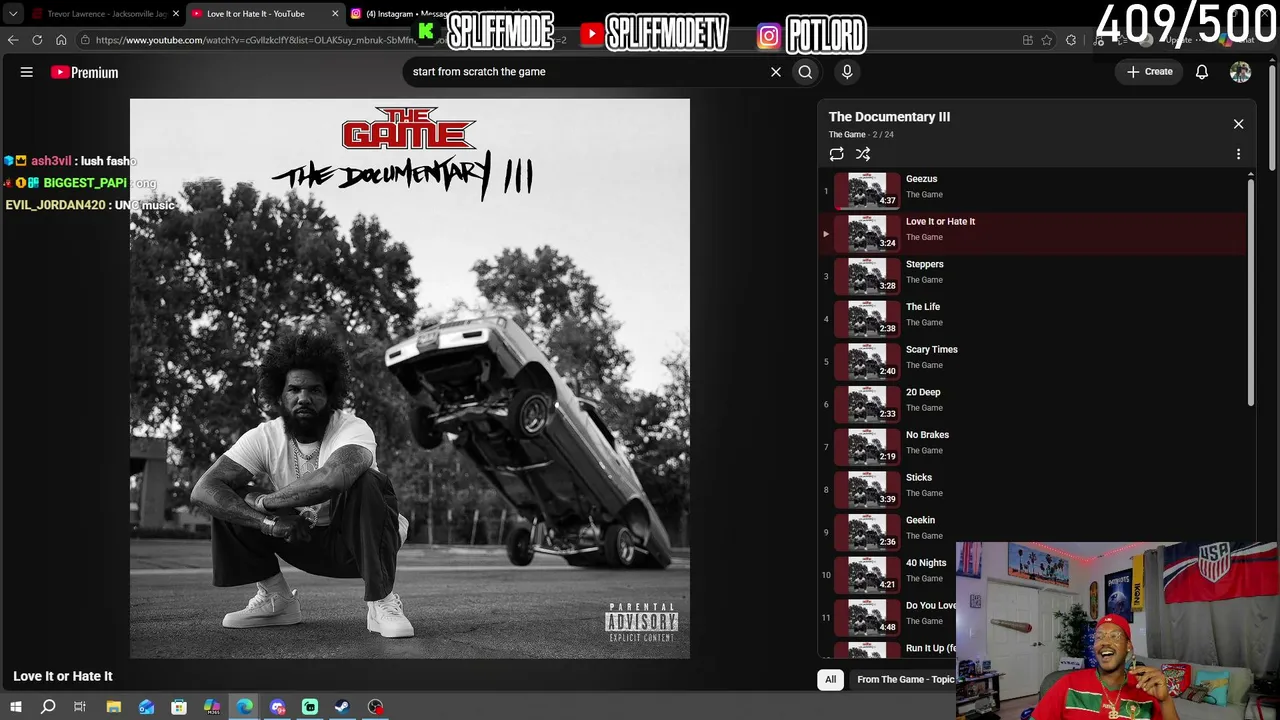Select the All filter chip

830,679
